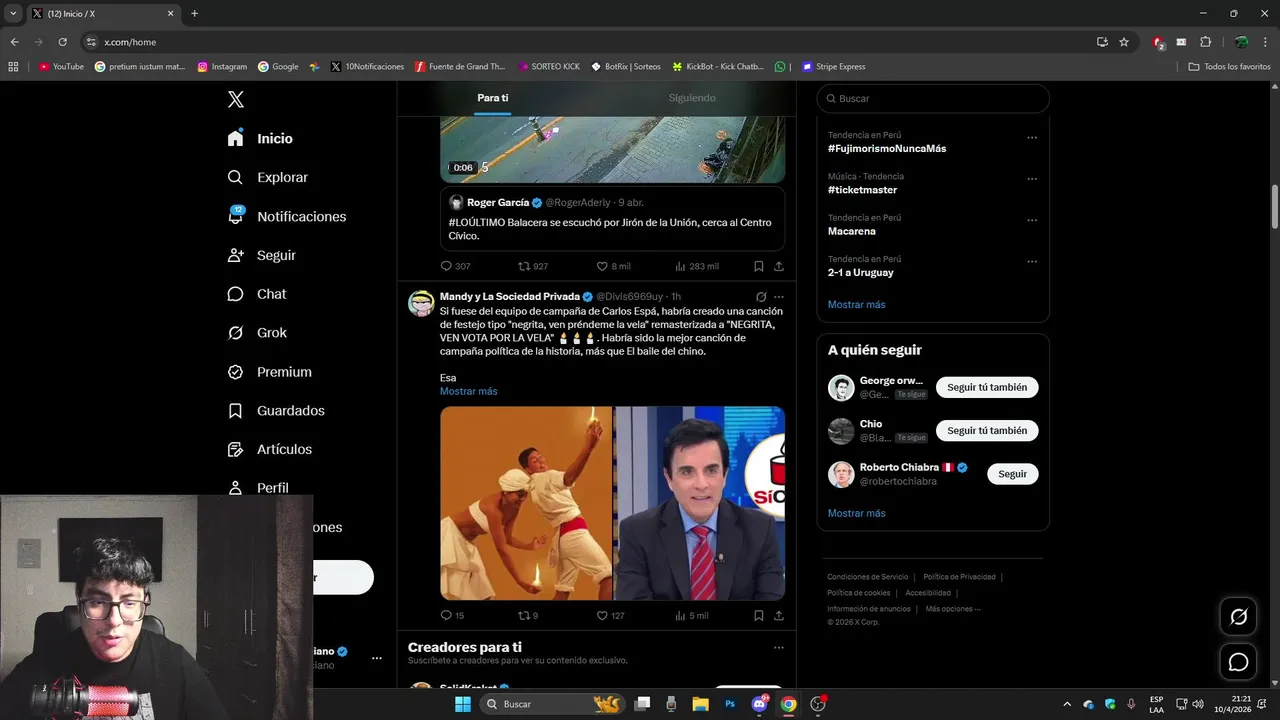Viewport: 1280px width, 720px height.
Task: Open the Seguir sidebar item
Action: tap(262, 255)
